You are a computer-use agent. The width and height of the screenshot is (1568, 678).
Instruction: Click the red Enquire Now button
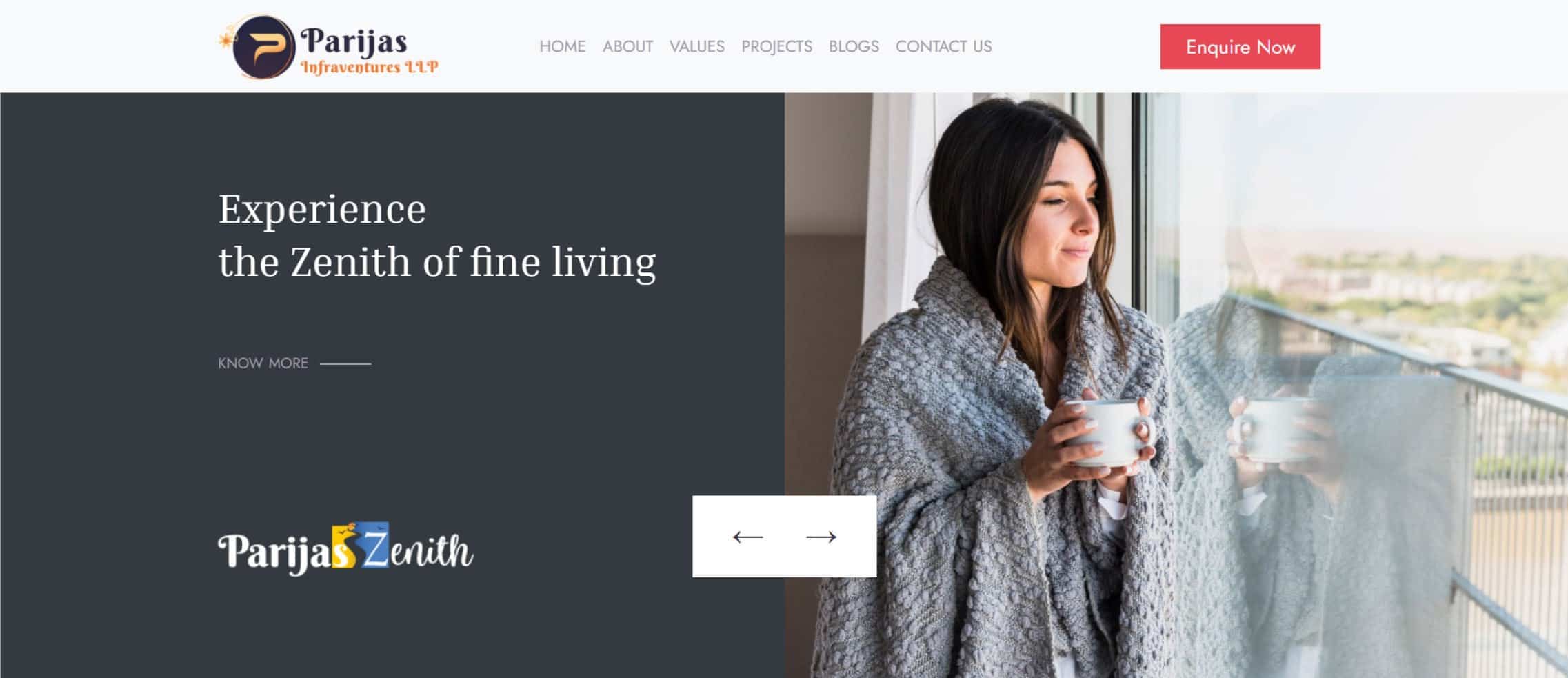[1240, 47]
